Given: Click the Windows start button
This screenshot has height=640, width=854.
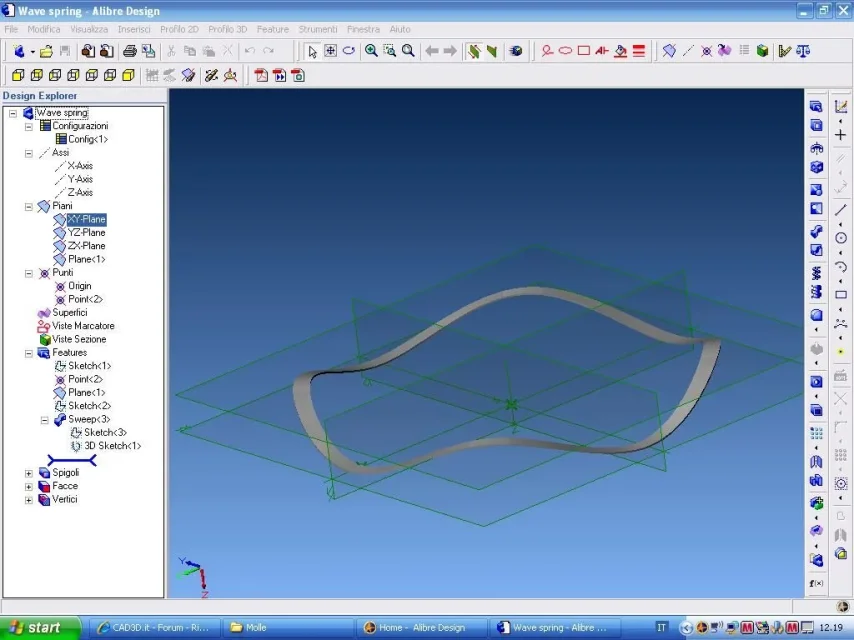Looking at the screenshot, I should pyautogui.click(x=40, y=627).
